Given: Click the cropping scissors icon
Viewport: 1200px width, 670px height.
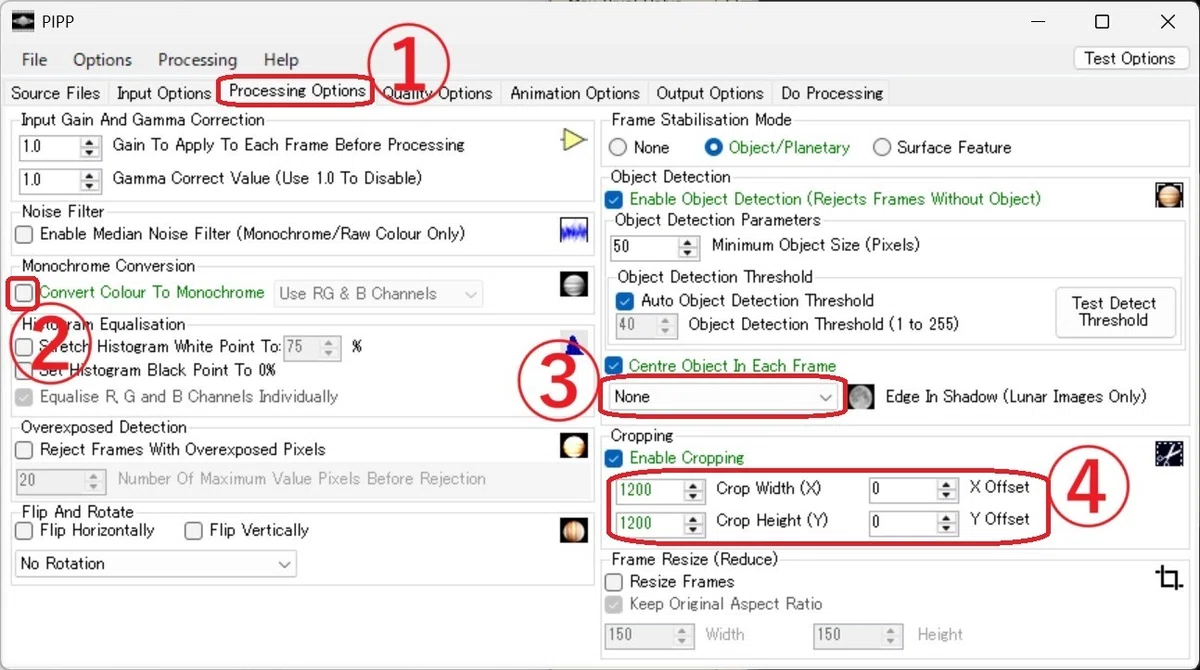Looking at the screenshot, I should click(x=1169, y=453).
